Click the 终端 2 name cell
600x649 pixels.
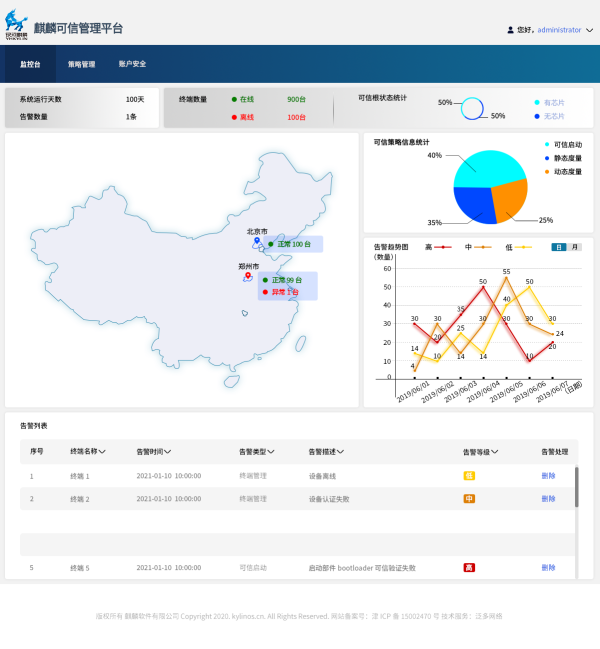click(x=80, y=499)
